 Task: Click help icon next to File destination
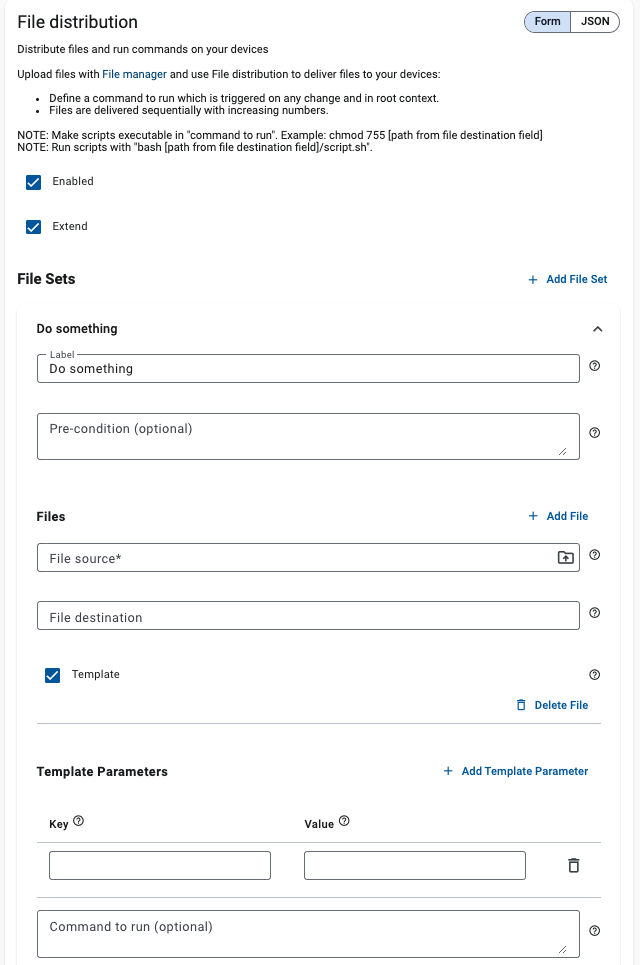pyautogui.click(x=595, y=613)
